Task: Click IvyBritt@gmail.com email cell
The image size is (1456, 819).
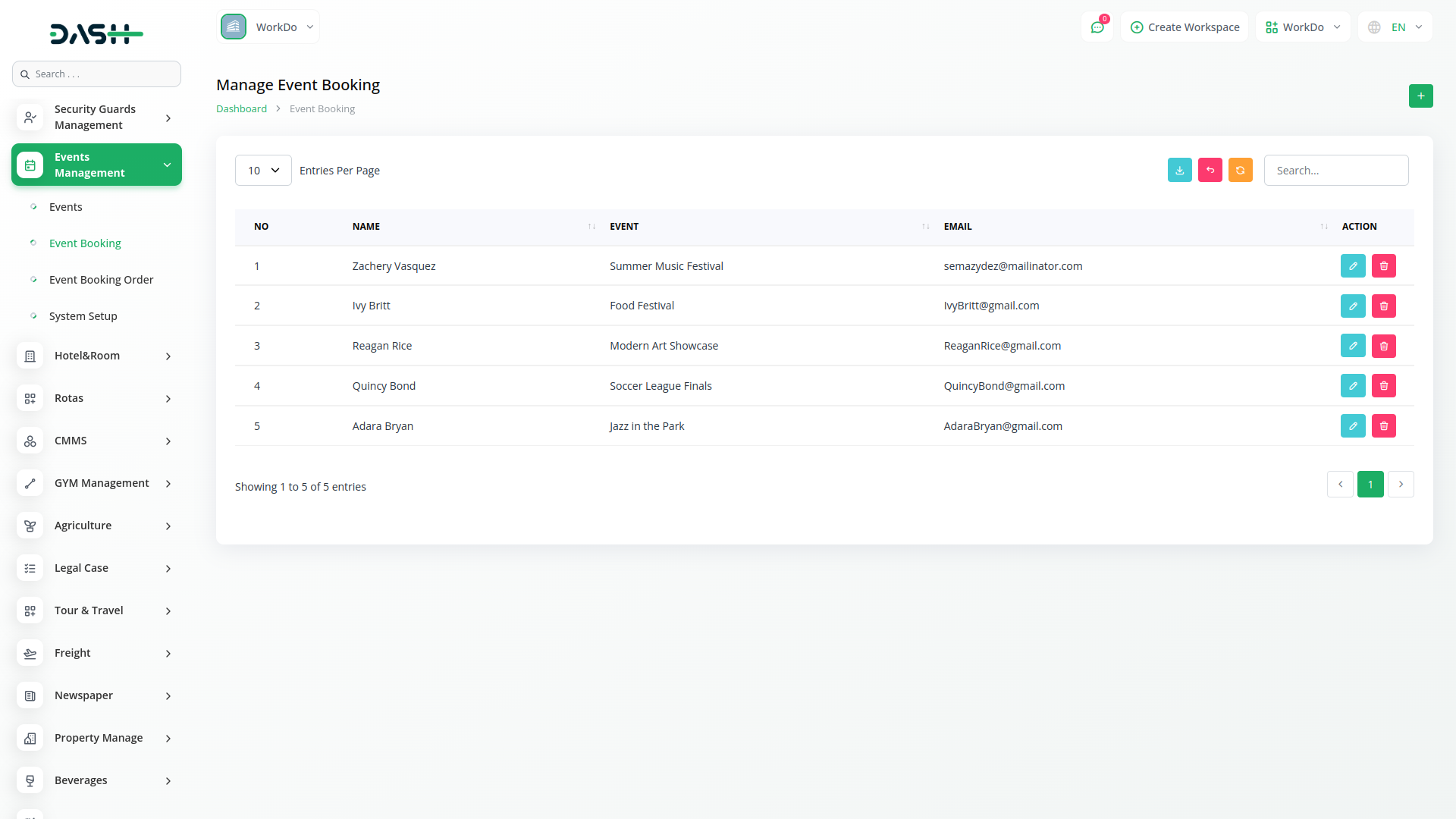Action: [991, 306]
